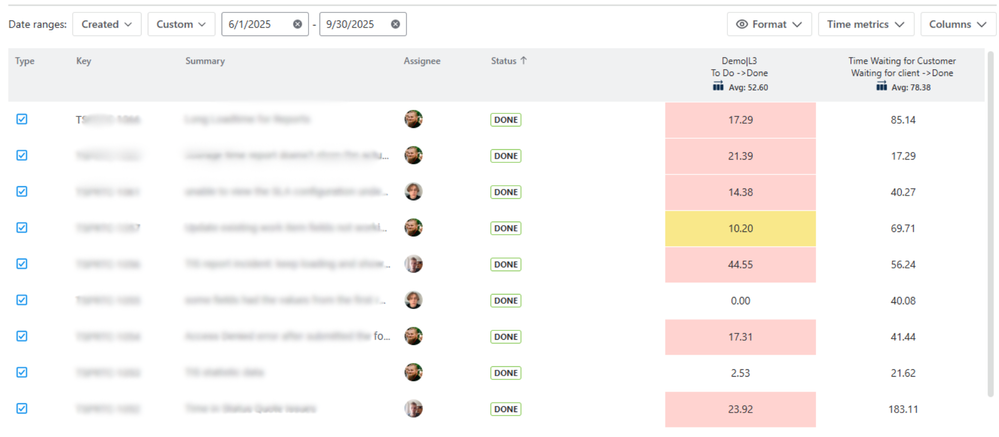This screenshot has height=437, width=999.
Task: Click assignee avatar in the 14.38 row
Action: tap(413, 192)
